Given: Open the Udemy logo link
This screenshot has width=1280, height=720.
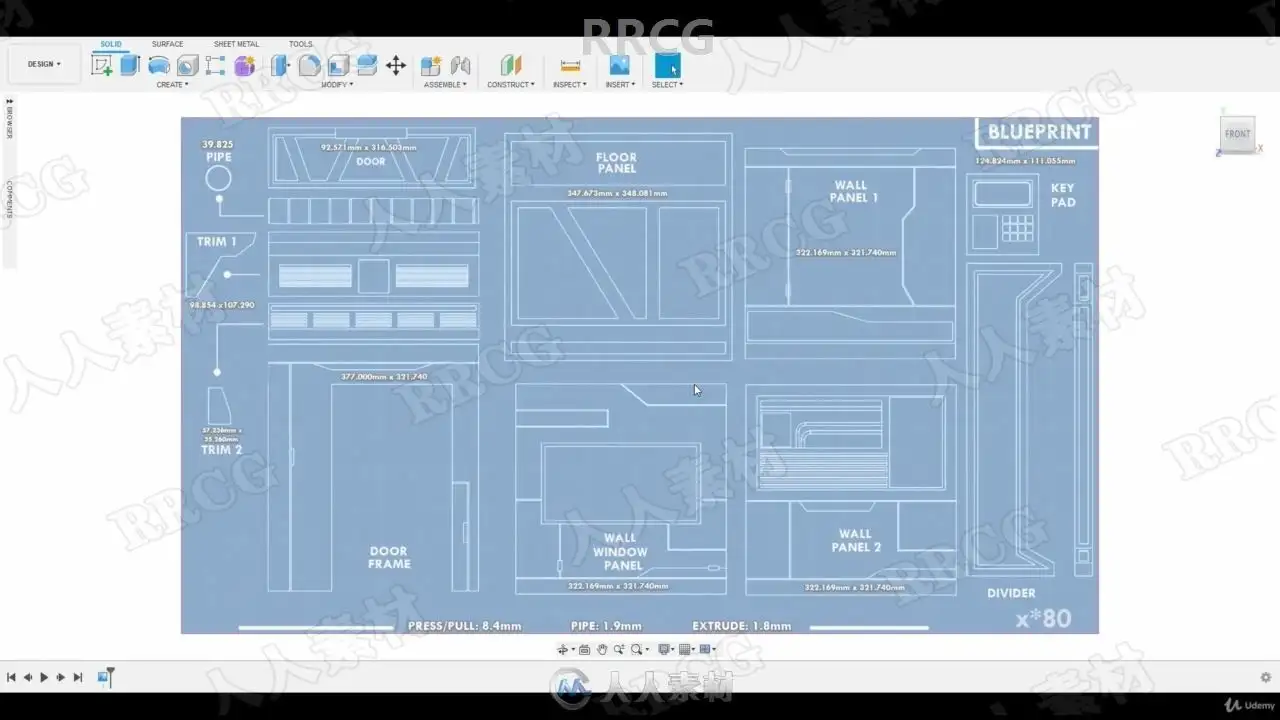Looking at the screenshot, I should pyautogui.click(x=1250, y=706).
